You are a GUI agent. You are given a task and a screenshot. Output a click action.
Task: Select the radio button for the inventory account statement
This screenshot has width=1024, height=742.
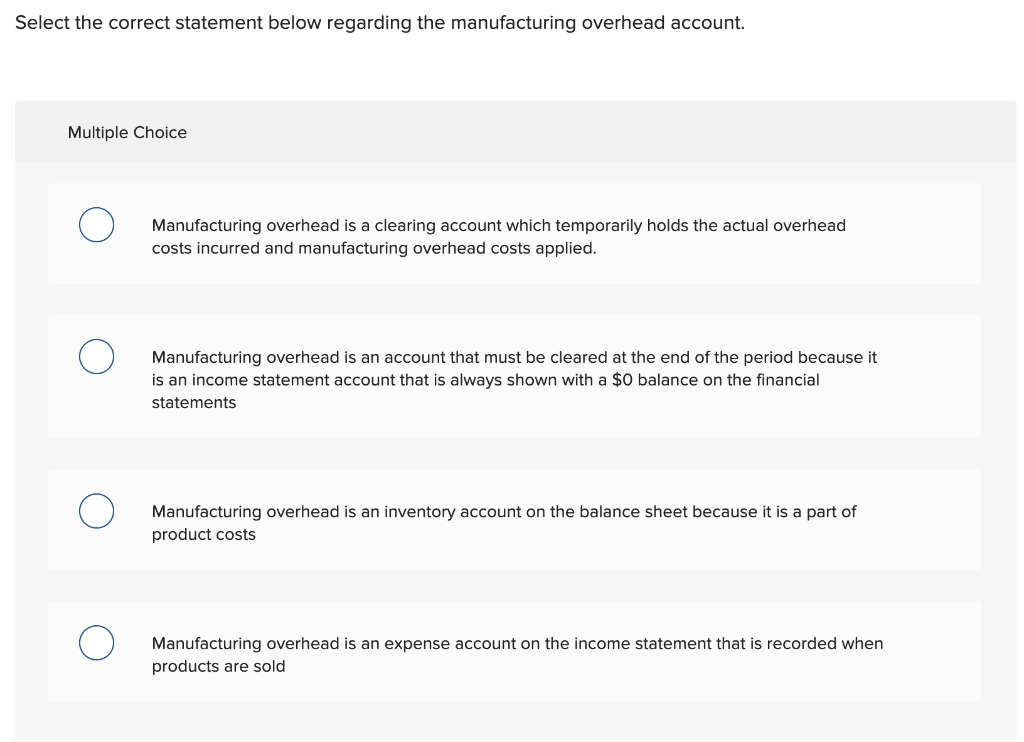click(x=96, y=510)
